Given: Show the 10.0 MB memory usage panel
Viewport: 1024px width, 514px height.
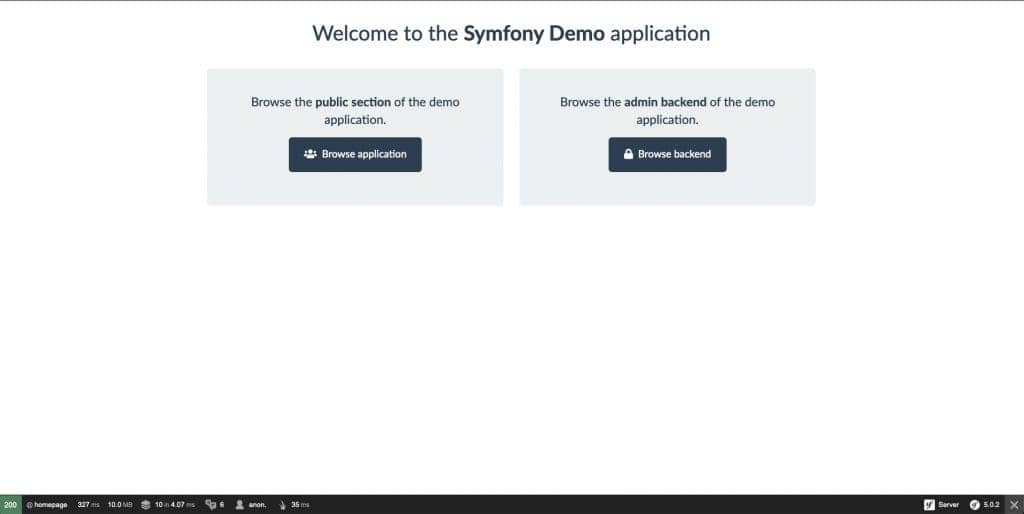Looking at the screenshot, I should (x=120, y=505).
